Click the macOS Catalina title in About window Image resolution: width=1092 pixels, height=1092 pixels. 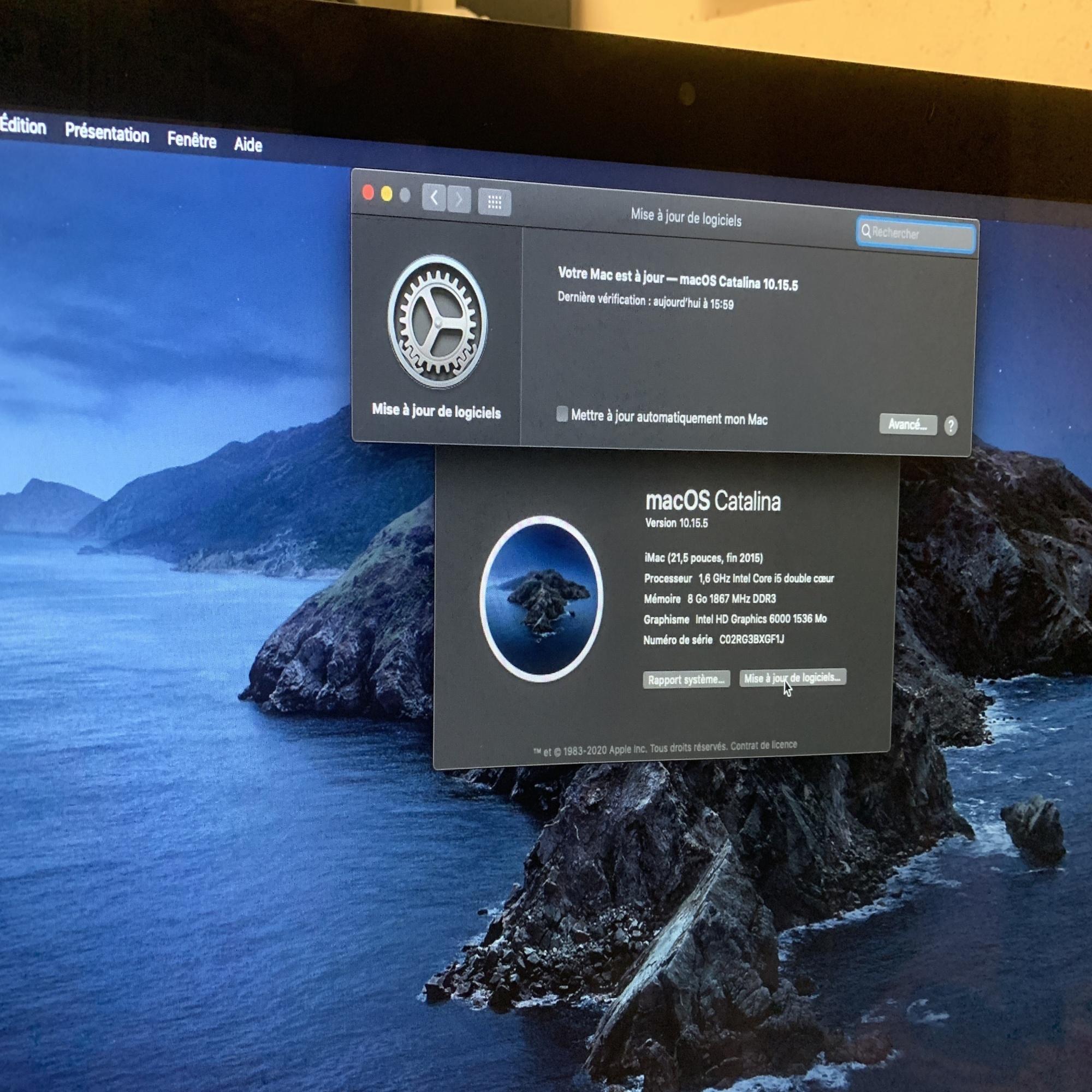click(713, 501)
